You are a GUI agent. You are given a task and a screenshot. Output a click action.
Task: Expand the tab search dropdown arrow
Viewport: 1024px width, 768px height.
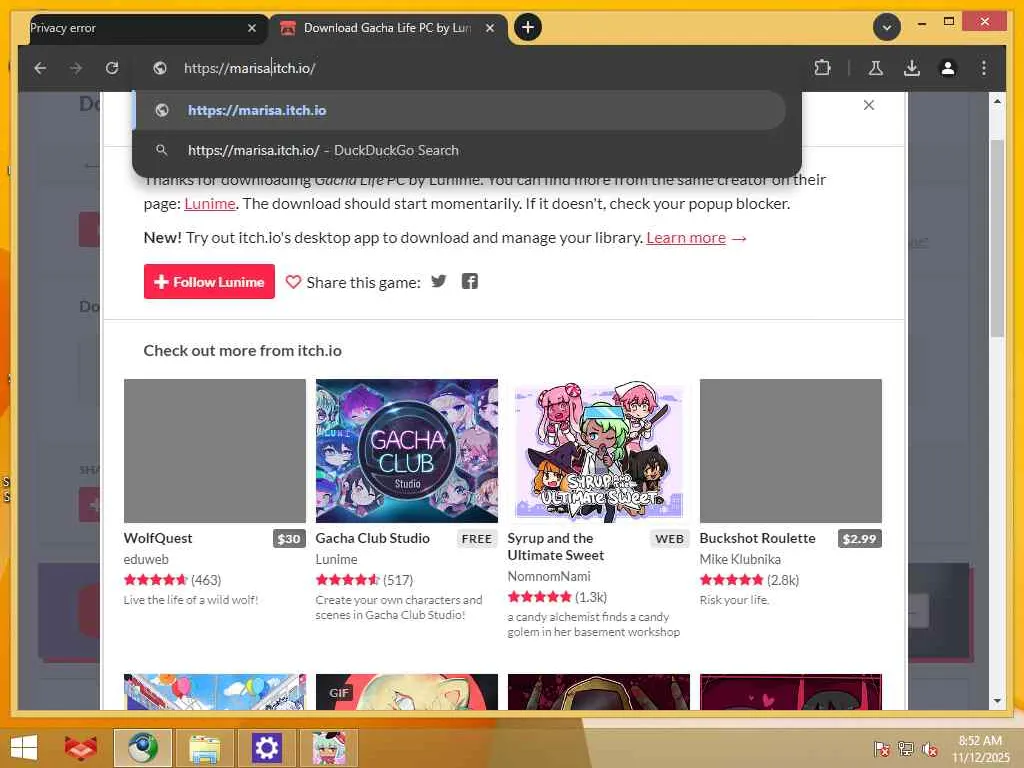(887, 28)
